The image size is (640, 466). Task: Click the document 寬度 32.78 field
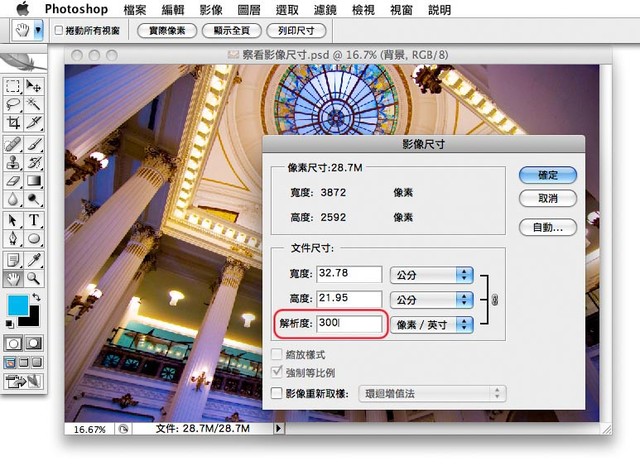349,274
